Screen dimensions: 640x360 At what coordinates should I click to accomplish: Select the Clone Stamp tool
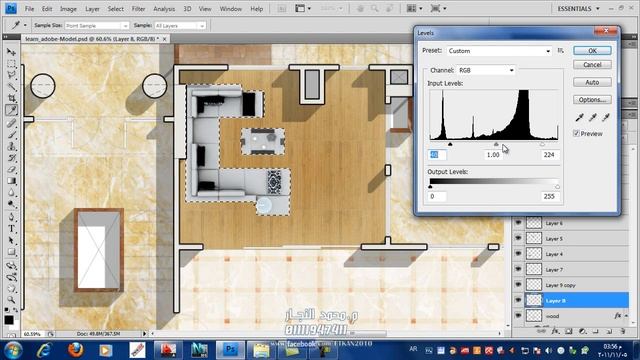[x=11, y=146]
